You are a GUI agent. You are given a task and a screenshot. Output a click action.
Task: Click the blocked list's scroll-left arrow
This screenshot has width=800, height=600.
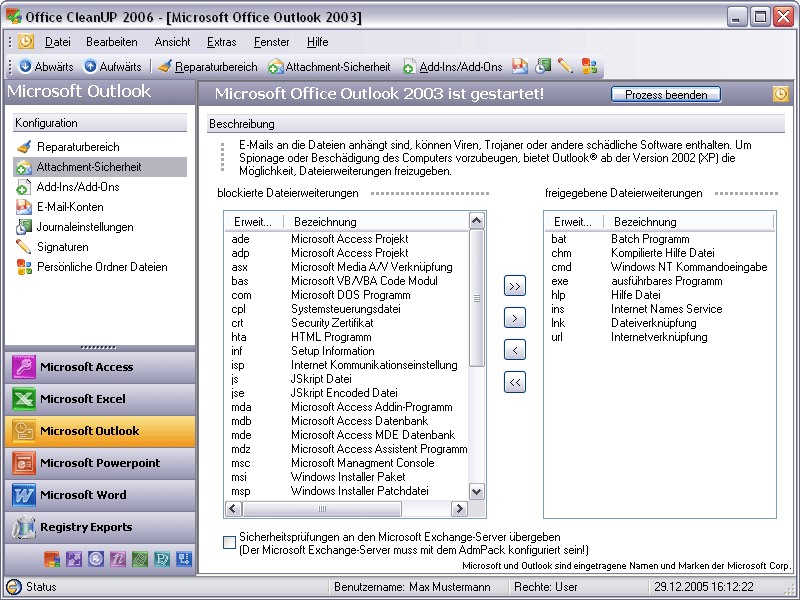[233, 509]
